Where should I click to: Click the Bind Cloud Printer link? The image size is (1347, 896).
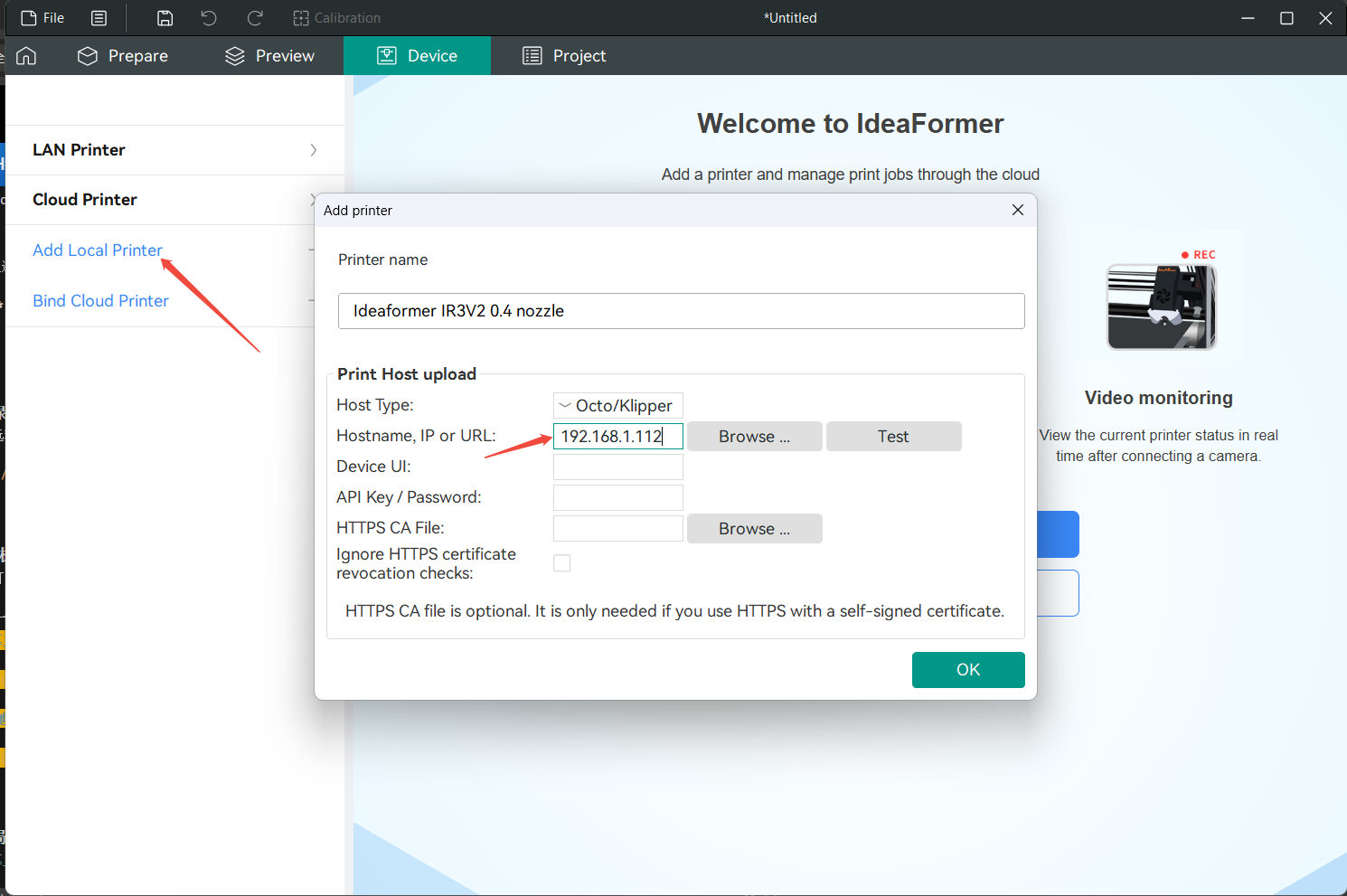tap(100, 301)
